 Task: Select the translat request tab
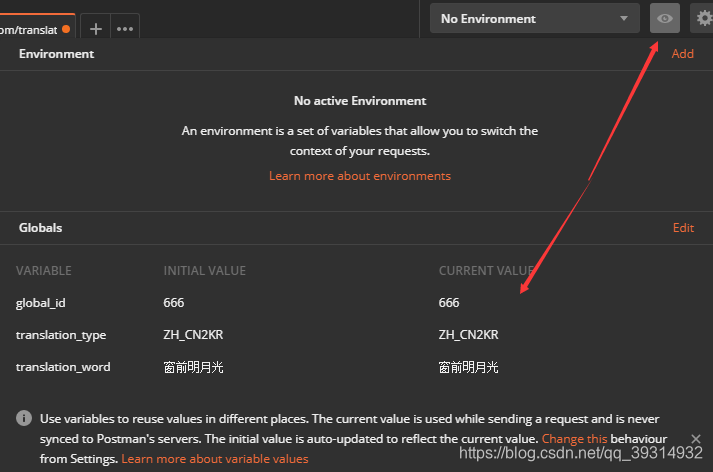pyautogui.click(x=36, y=28)
